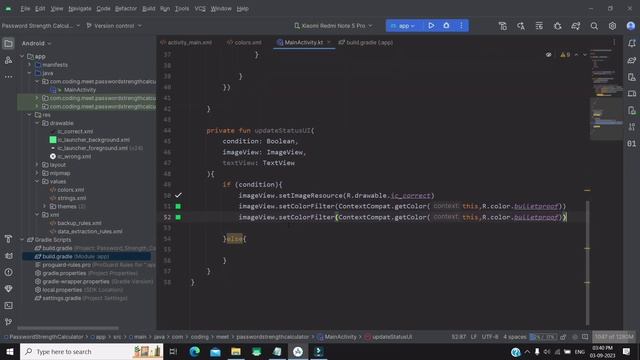Open the Problems tool window icon
The width and height of the screenshot is (640, 360).
[x=8, y=272]
